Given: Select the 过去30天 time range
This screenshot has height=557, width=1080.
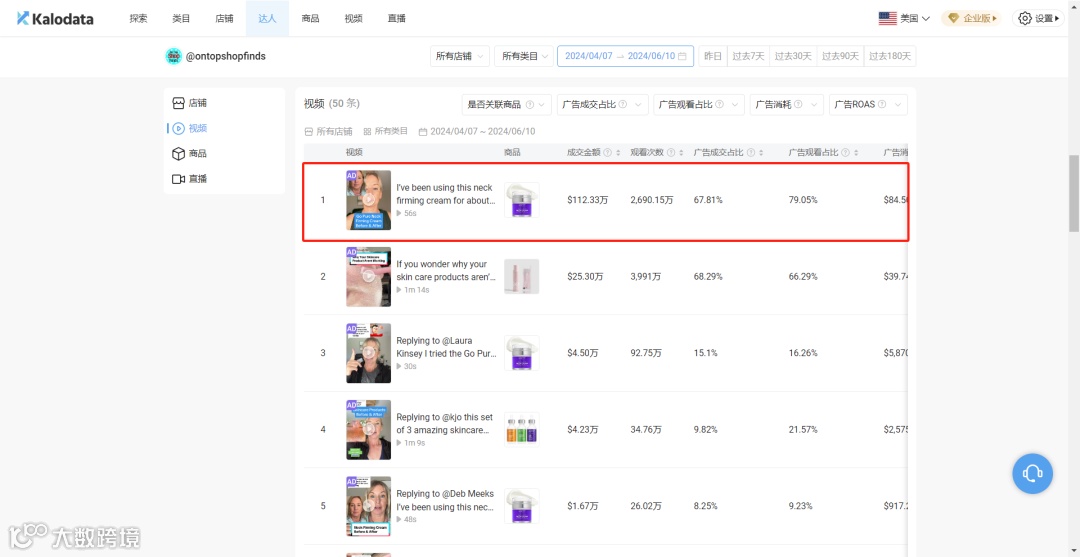Looking at the screenshot, I should (793, 56).
